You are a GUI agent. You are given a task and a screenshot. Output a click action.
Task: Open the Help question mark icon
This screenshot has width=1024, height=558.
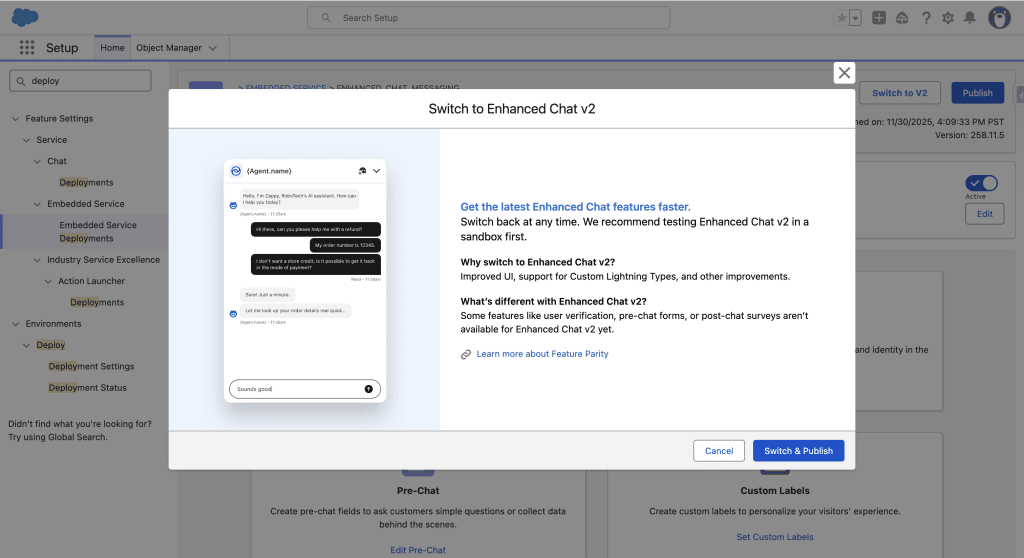926,18
